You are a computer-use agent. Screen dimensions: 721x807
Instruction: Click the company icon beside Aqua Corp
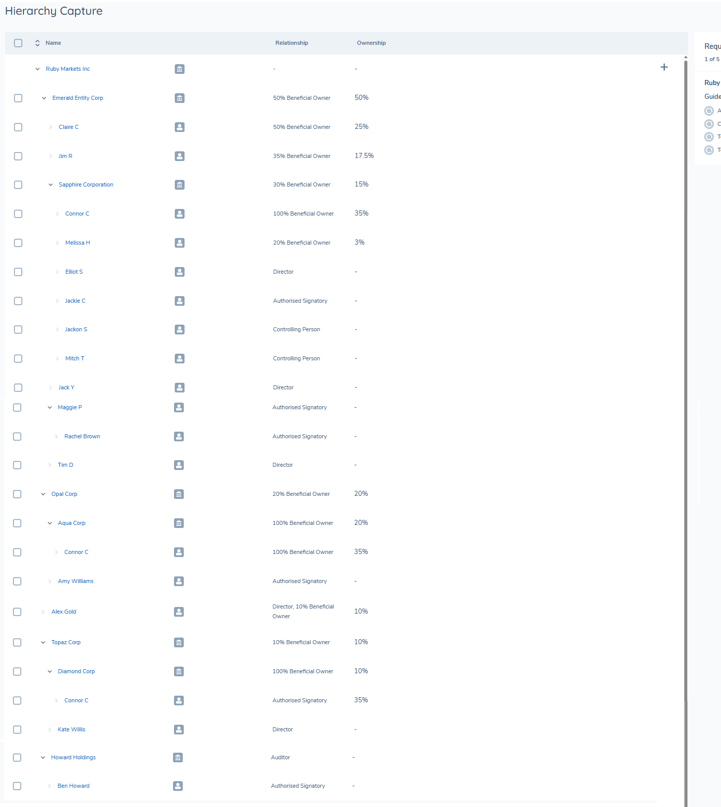179,523
